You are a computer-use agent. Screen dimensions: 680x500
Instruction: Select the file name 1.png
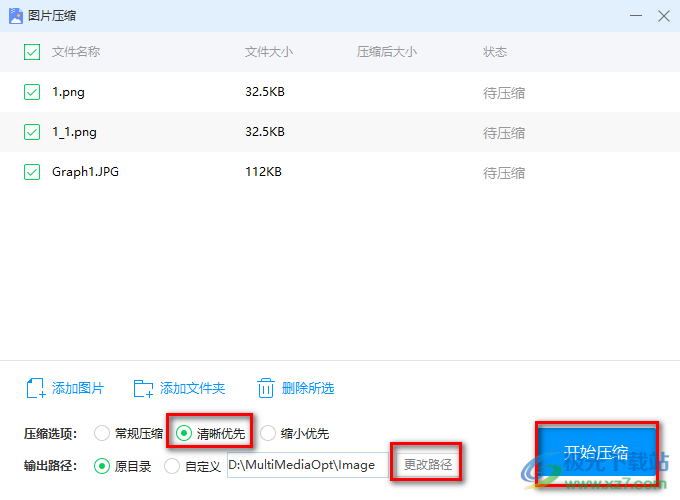click(69, 92)
